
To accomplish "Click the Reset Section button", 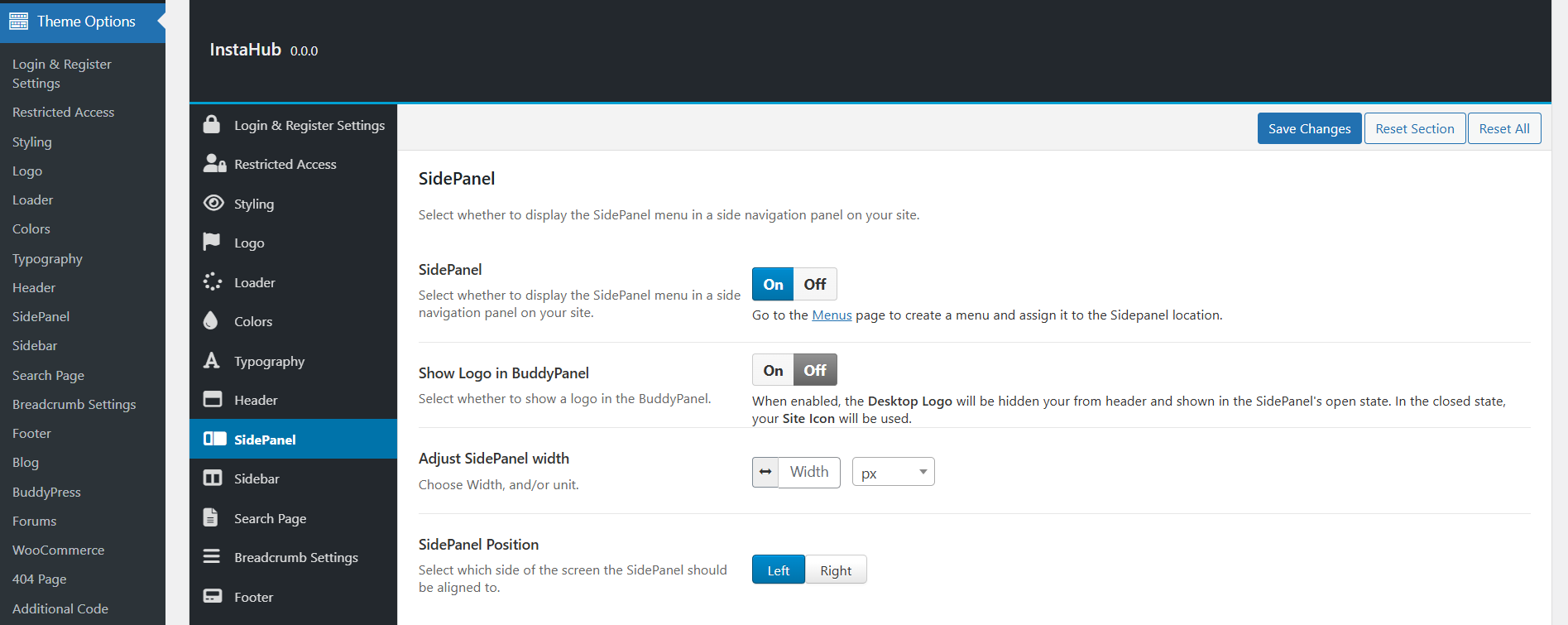I will pos(1414,128).
